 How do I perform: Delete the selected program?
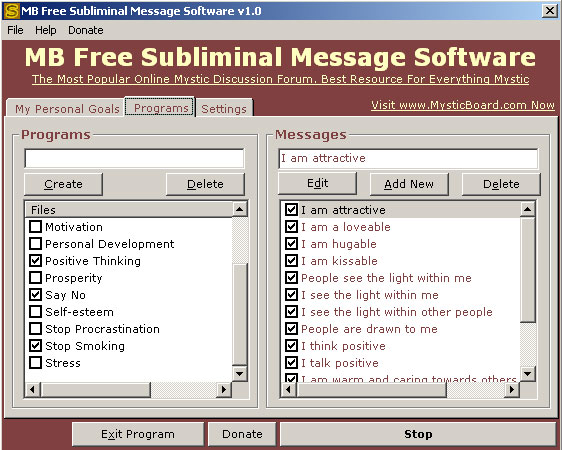(x=205, y=184)
